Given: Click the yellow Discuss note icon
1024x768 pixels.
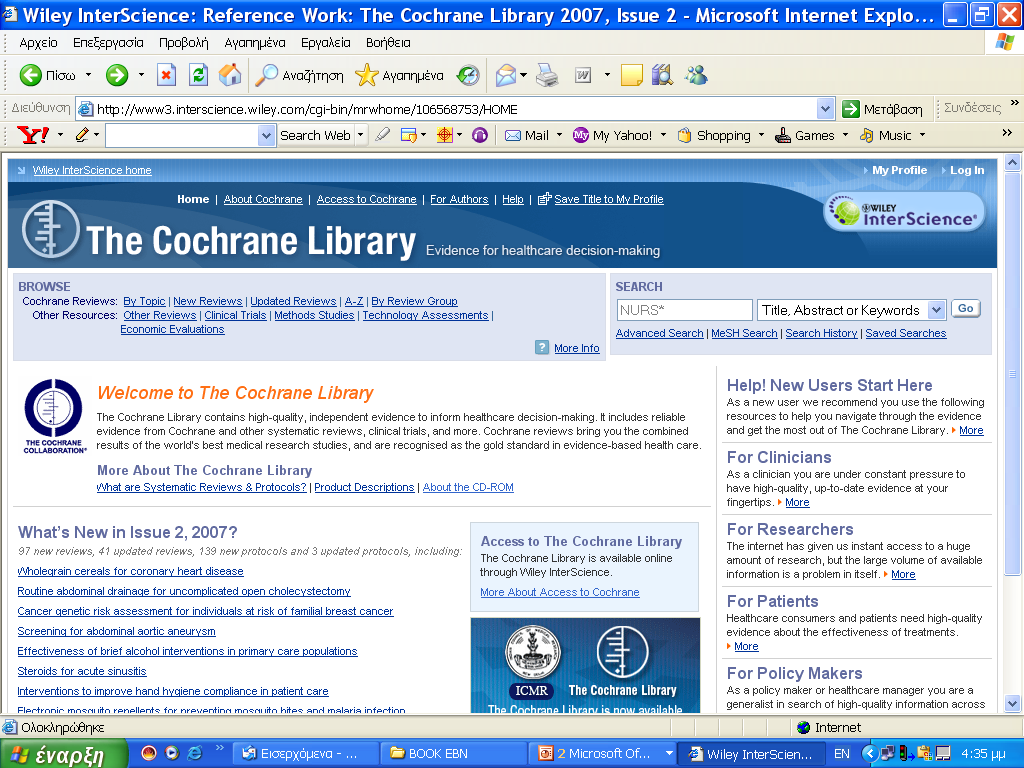Looking at the screenshot, I should (x=632, y=76).
